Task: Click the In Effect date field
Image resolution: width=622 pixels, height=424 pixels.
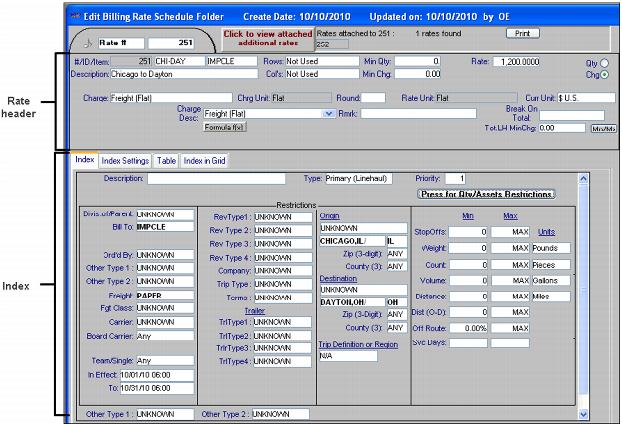Action: 157,375
